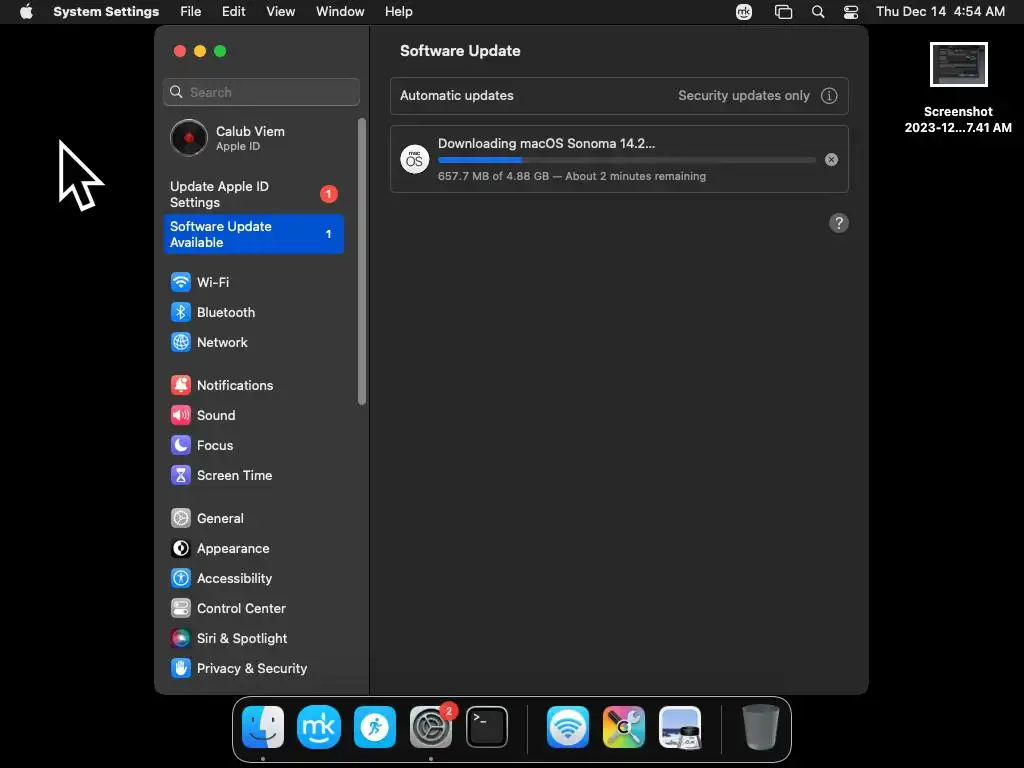Click Downloading macOS Sonoma 14.2 text

click(546, 144)
